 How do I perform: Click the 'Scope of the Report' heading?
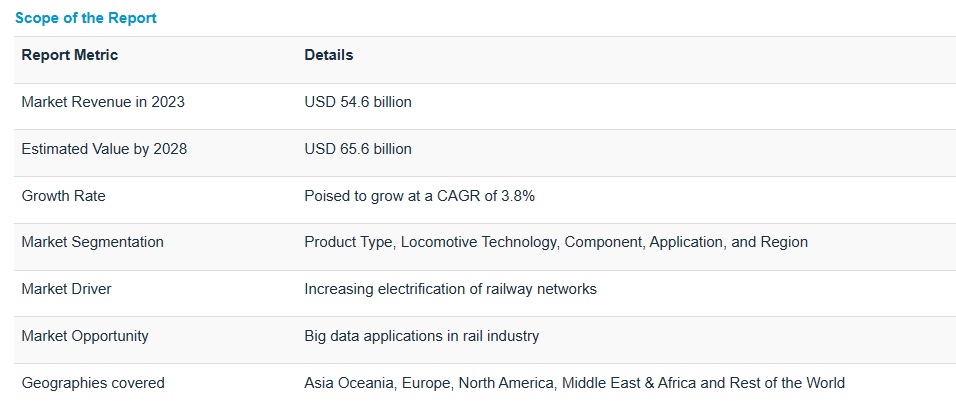pyautogui.click(x=86, y=18)
